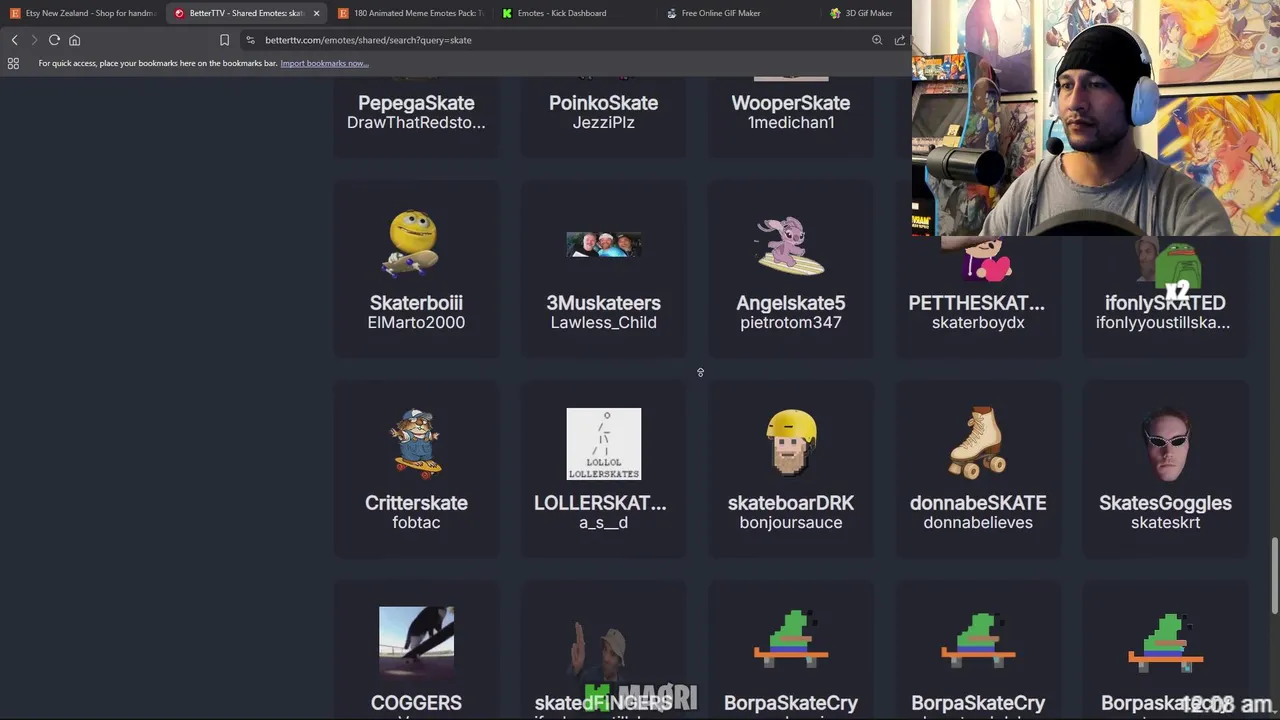The width and height of the screenshot is (1280, 720).
Task: Switch to the 3D Gif Maker tab
Action: pos(866,13)
